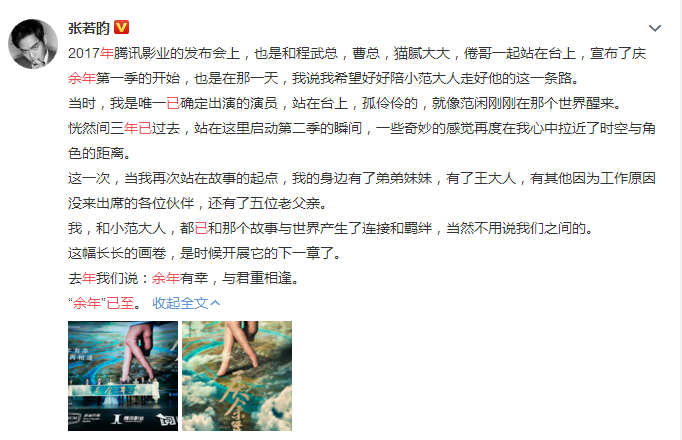
Task: Click the red 已至 keyword
Action: point(120,303)
